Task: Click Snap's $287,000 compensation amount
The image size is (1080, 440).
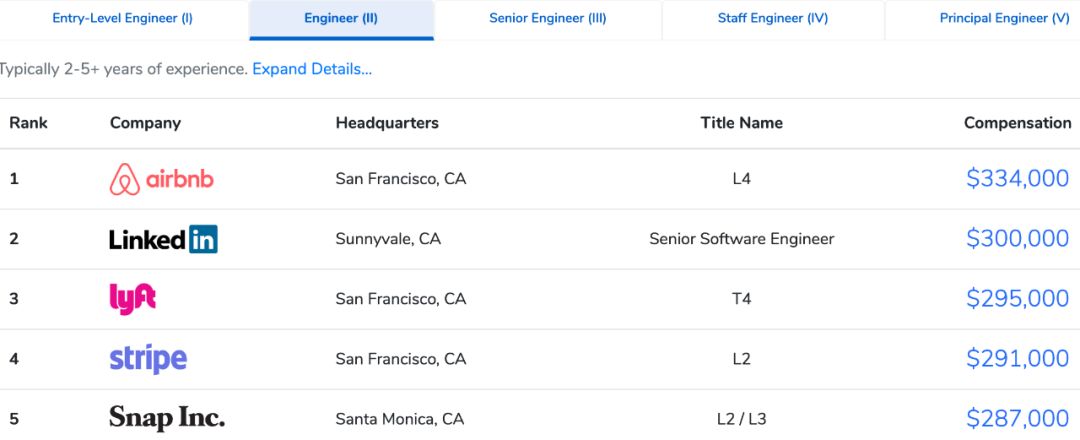Action: pyautogui.click(x=1017, y=419)
